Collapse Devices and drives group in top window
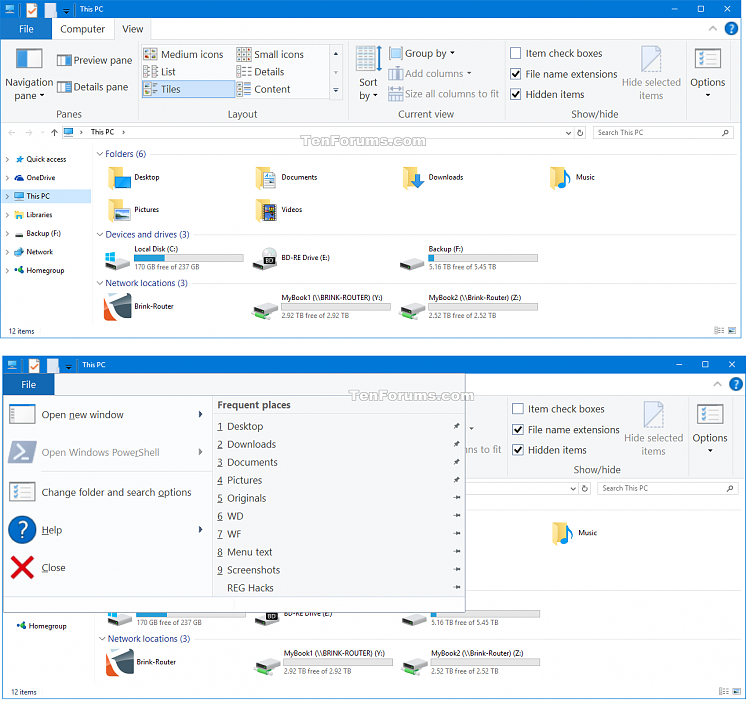This screenshot has width=750, height=702. pyautogui.click(x=100, y=234)
